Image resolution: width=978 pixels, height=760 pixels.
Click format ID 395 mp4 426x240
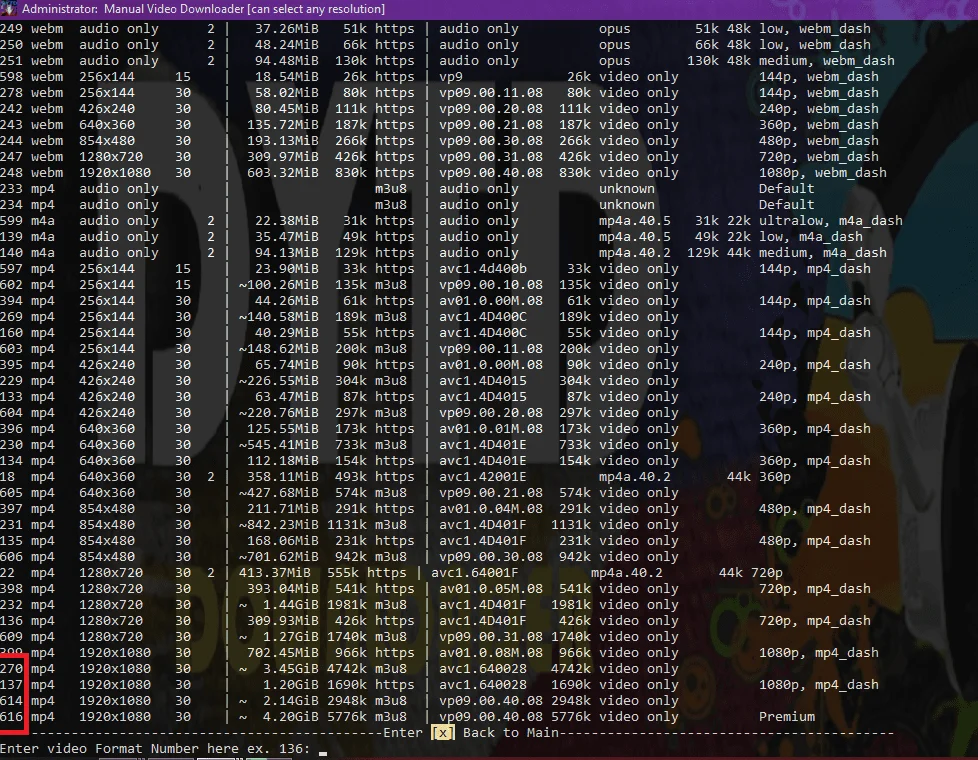pos(11,365)
